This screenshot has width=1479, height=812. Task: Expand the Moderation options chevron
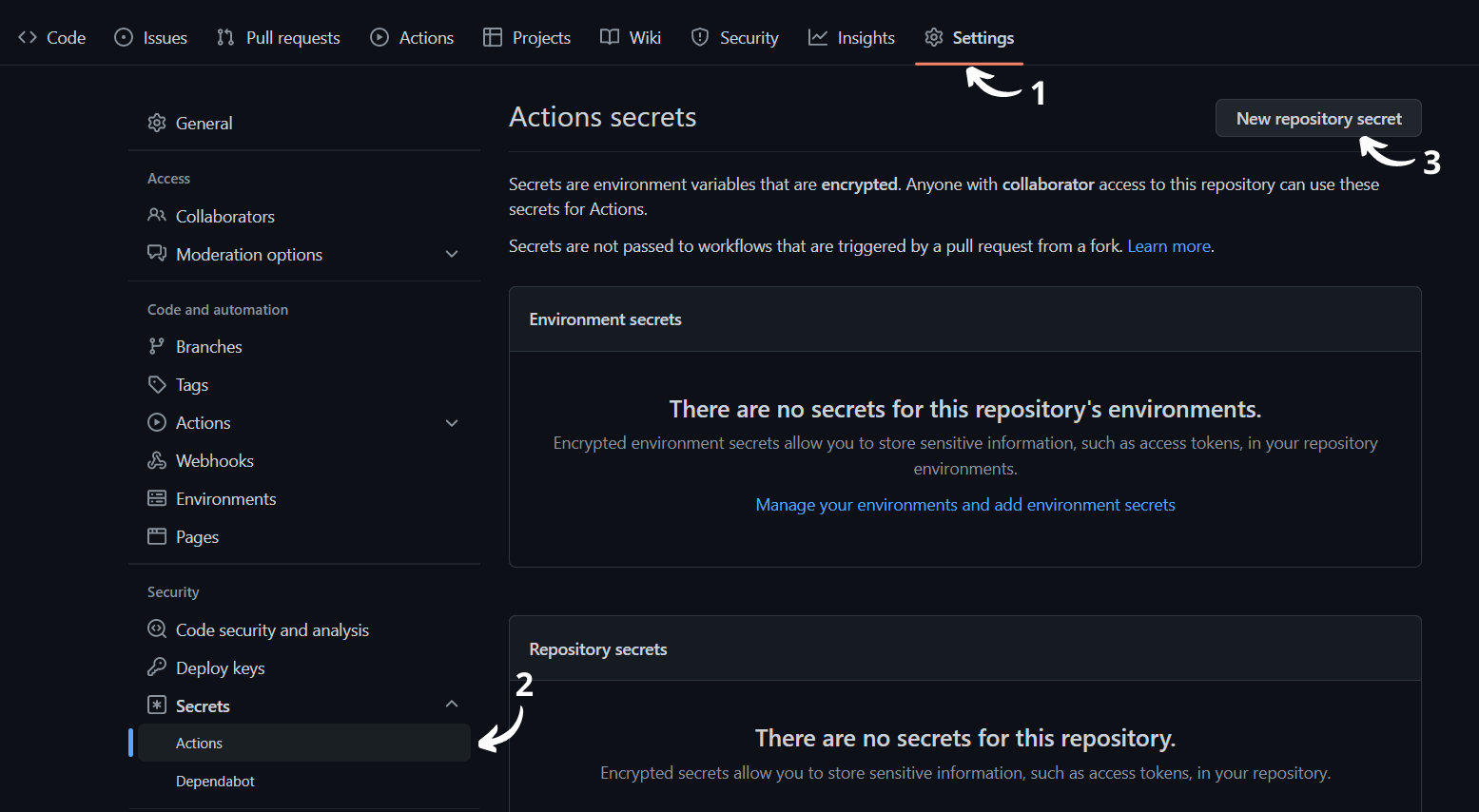tap(452, 254)
